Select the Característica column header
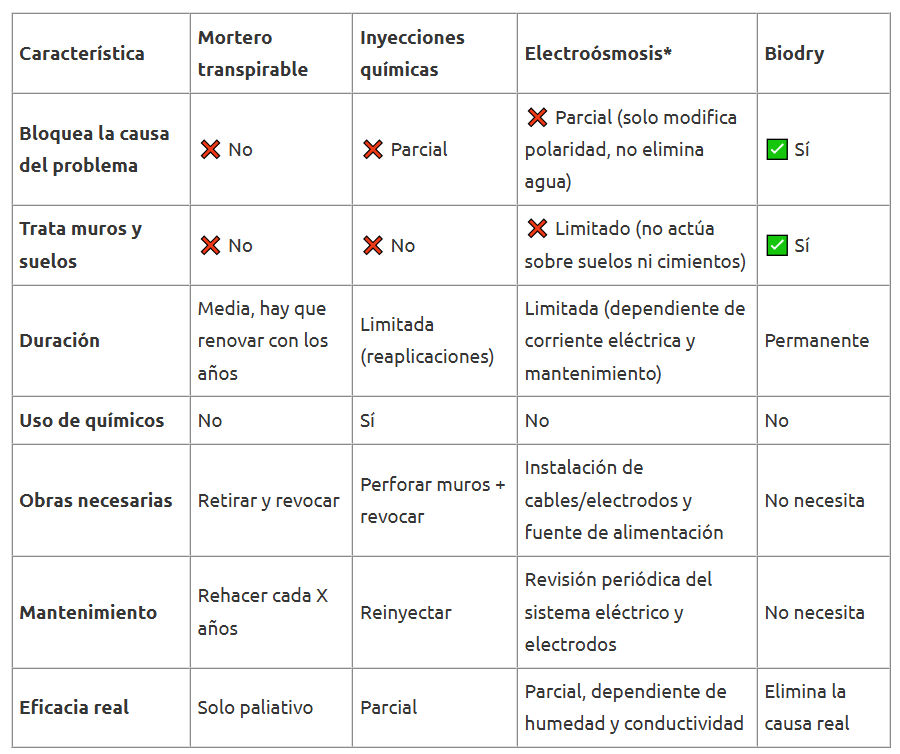Screen dimensions: 900x754 [x=82, y=54]
